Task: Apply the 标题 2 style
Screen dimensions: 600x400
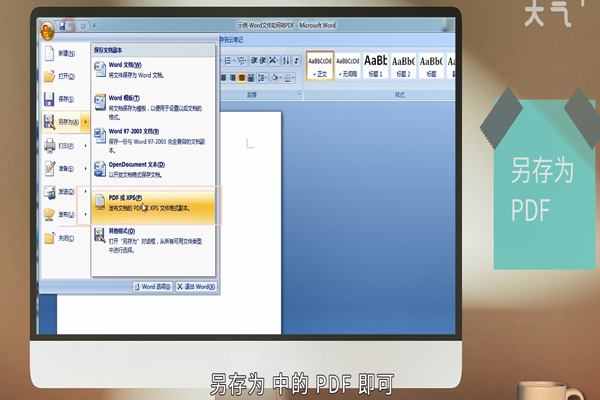Action: 404,66
